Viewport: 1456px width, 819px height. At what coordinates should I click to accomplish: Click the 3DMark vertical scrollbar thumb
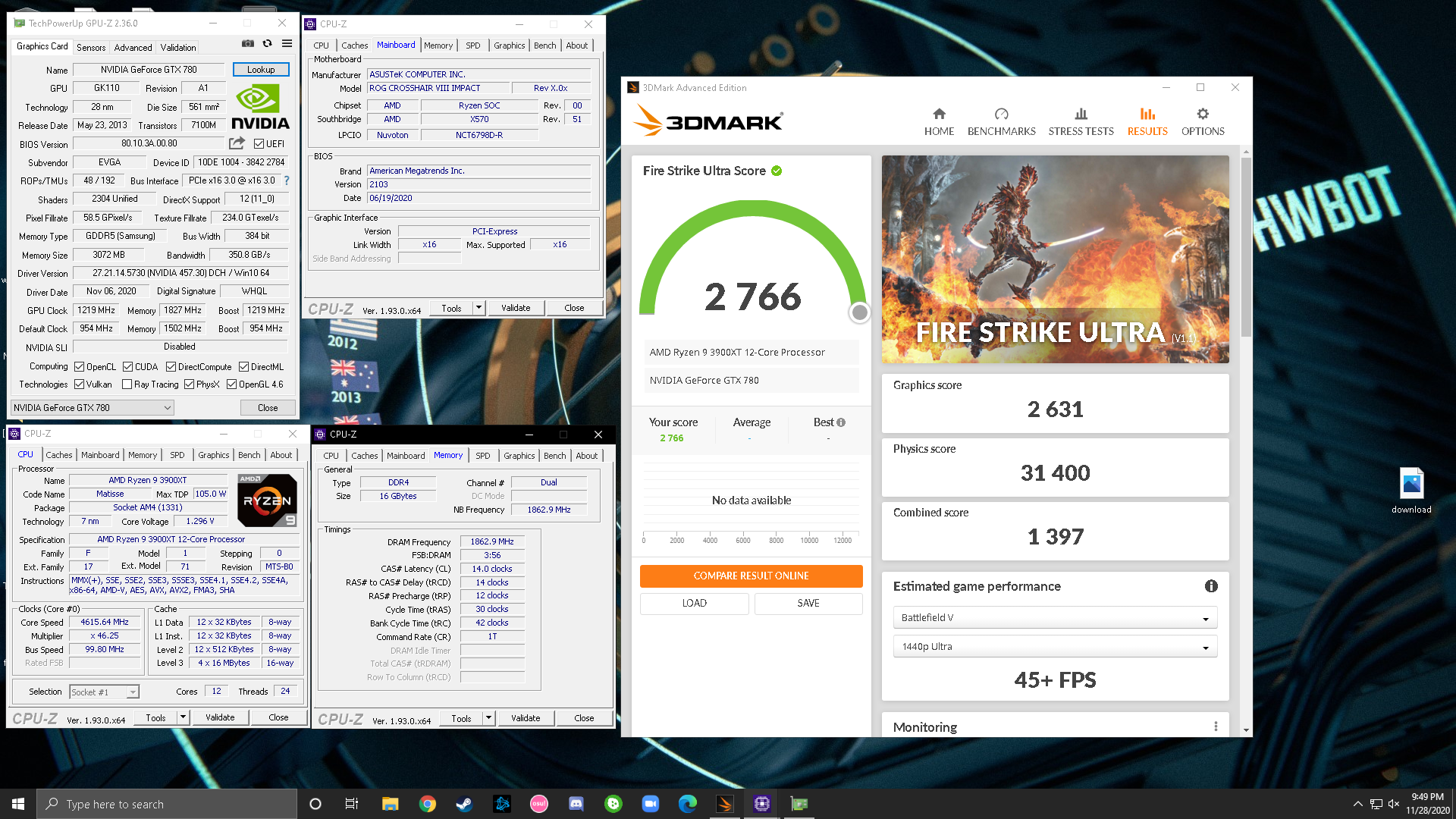pos(1246,246)
